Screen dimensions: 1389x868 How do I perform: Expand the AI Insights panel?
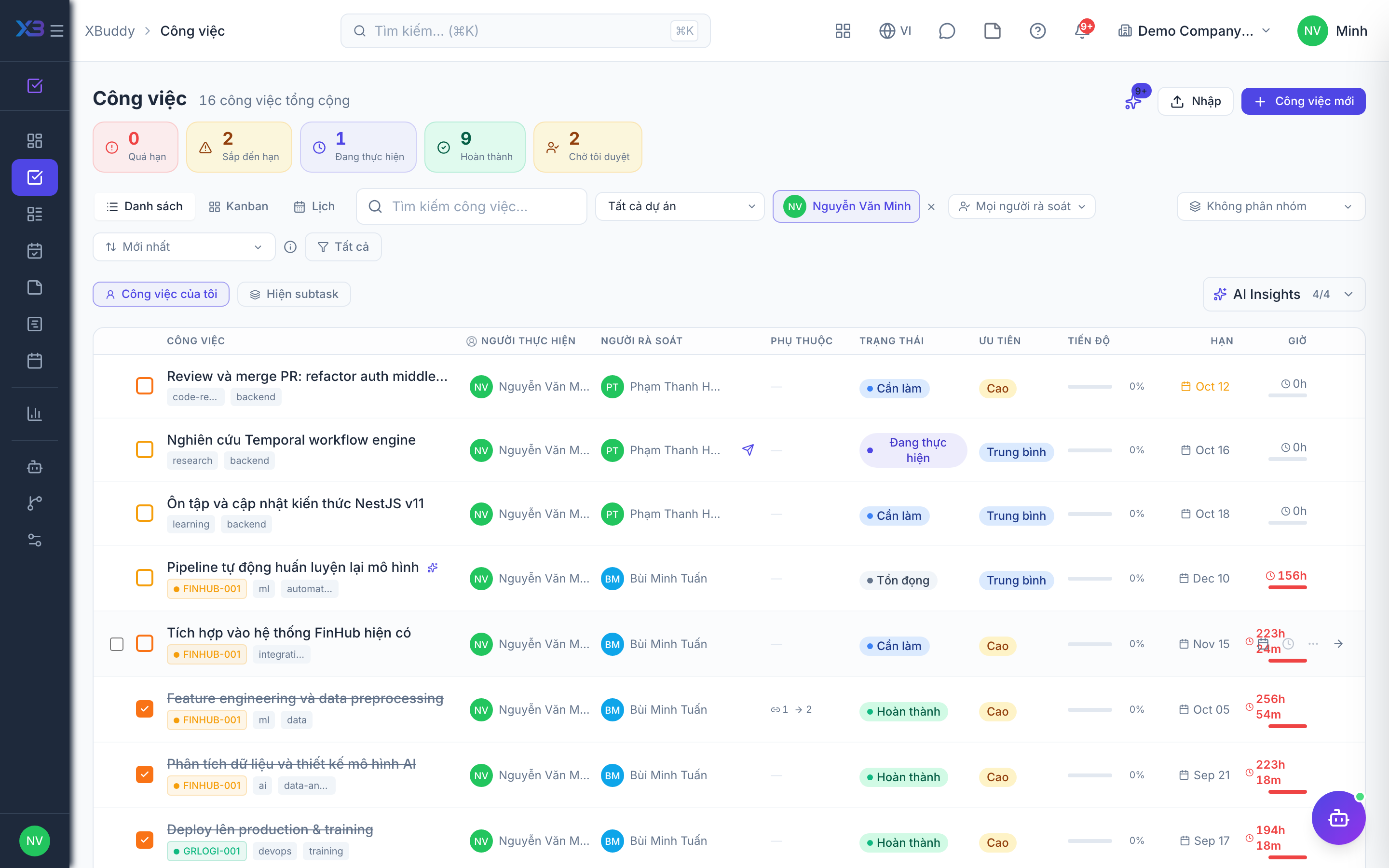tap(1283, 295)
